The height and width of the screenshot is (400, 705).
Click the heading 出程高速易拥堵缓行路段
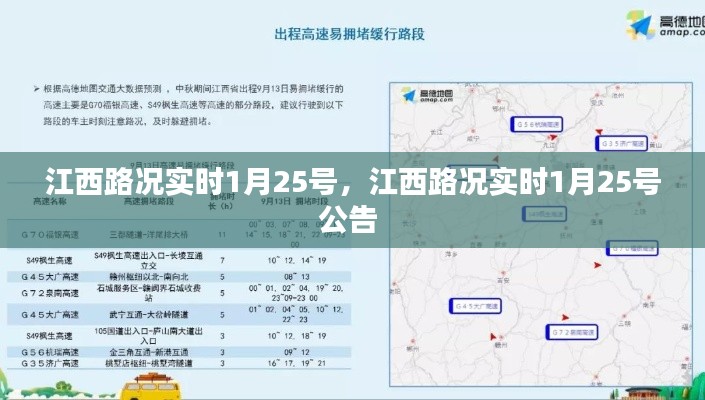(350, 35)
